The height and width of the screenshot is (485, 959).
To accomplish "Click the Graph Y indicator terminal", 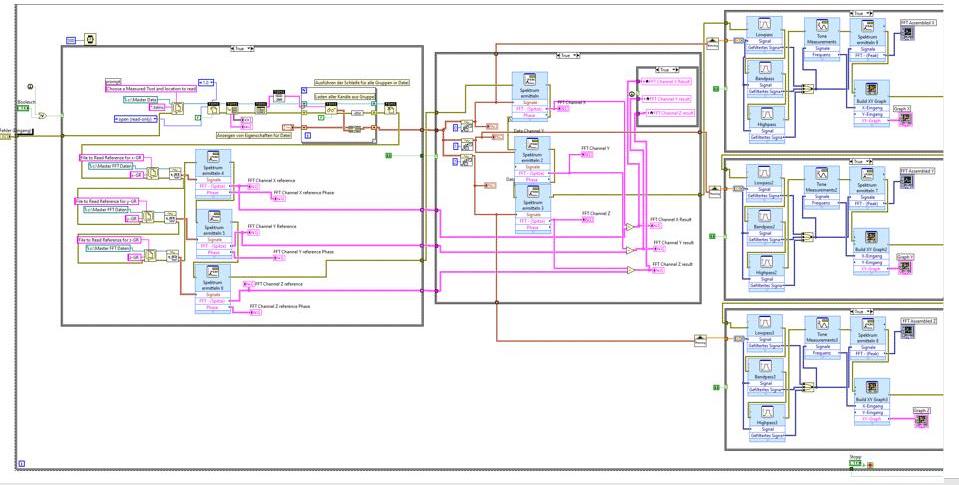I will tap(906, 267).
